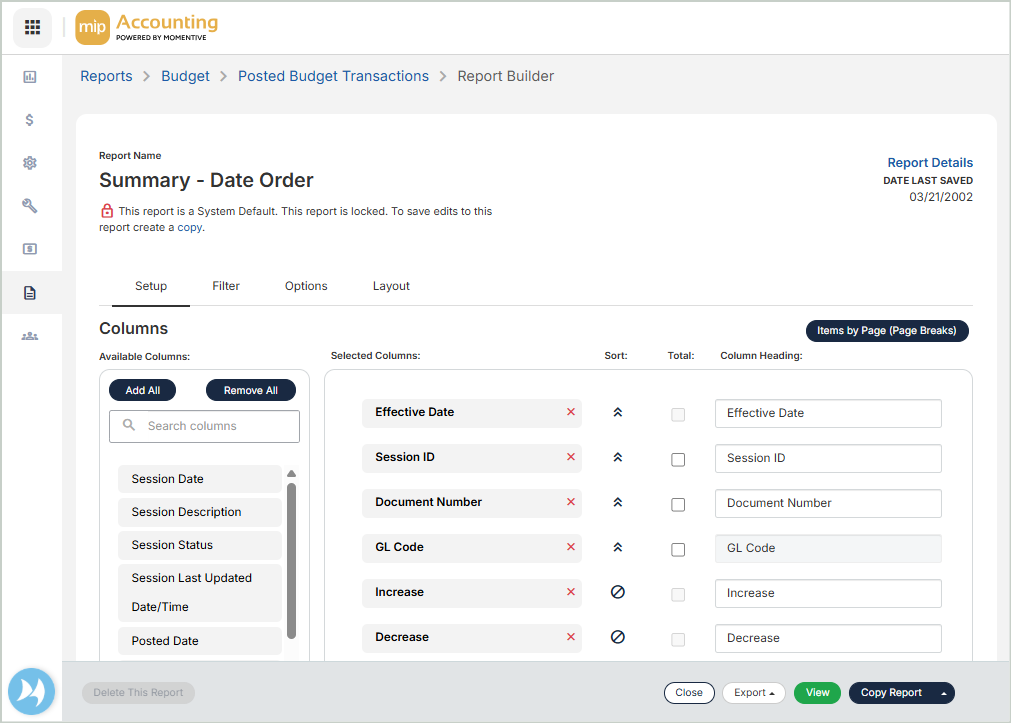Click the Available Columns scrollbar
Image resolution: width=1011 pixels, height=723 pixels.
pyautogui.click(x=291, y=560)
